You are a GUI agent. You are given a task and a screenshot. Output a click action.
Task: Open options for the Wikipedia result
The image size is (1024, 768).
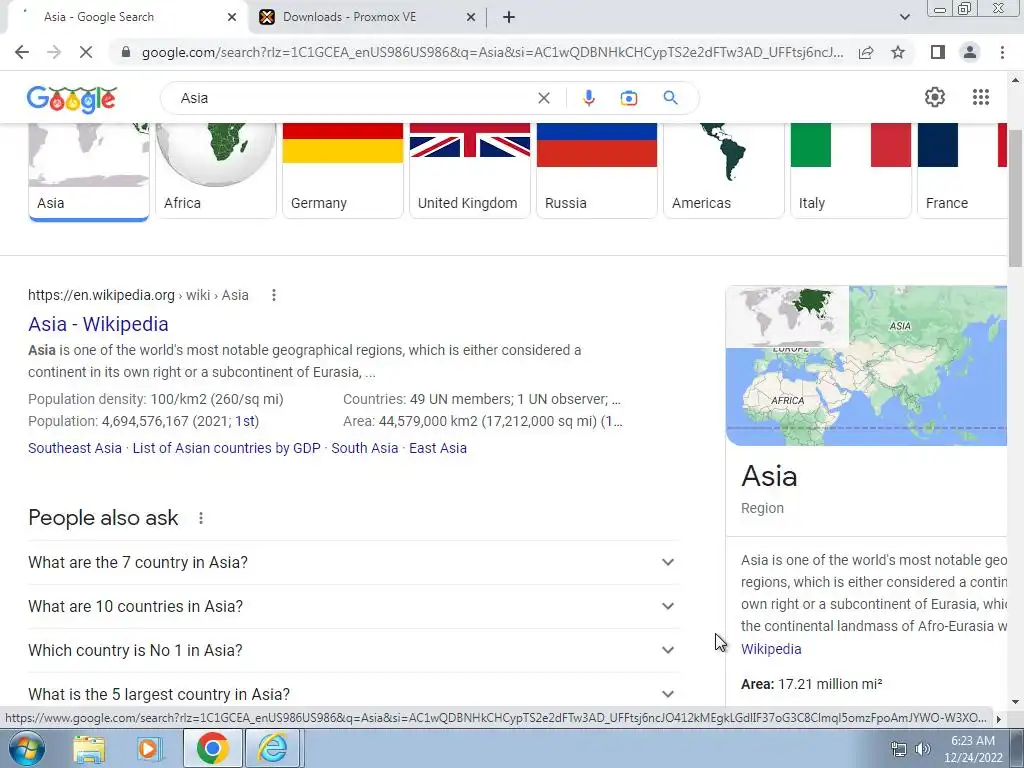274,295
